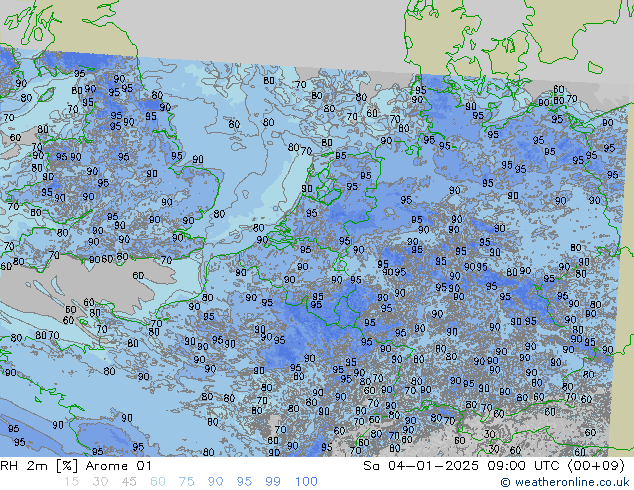Click the '(00+09)' forecast offset text

(x=596, y=466)
